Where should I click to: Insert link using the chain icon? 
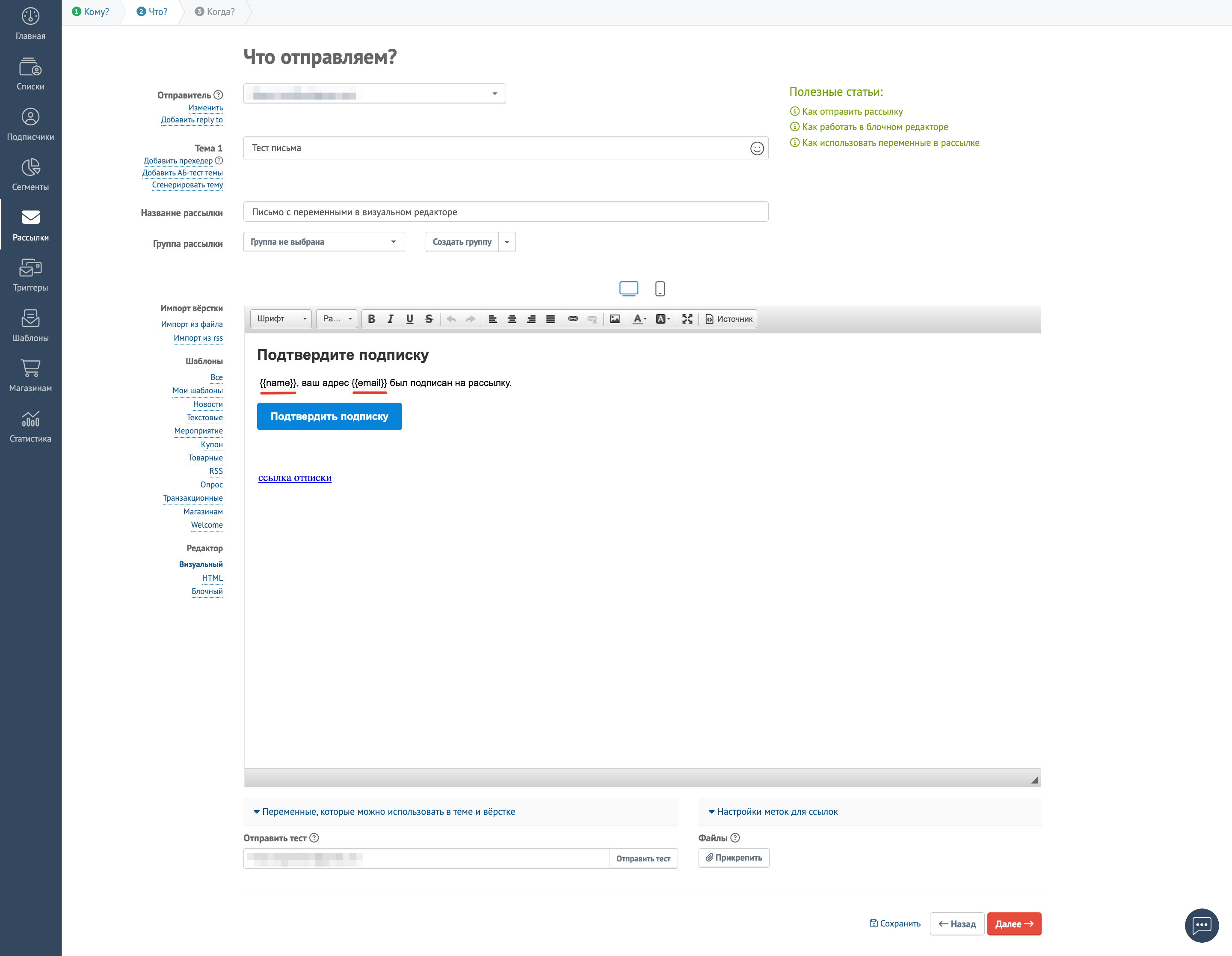tap(573, 319)
